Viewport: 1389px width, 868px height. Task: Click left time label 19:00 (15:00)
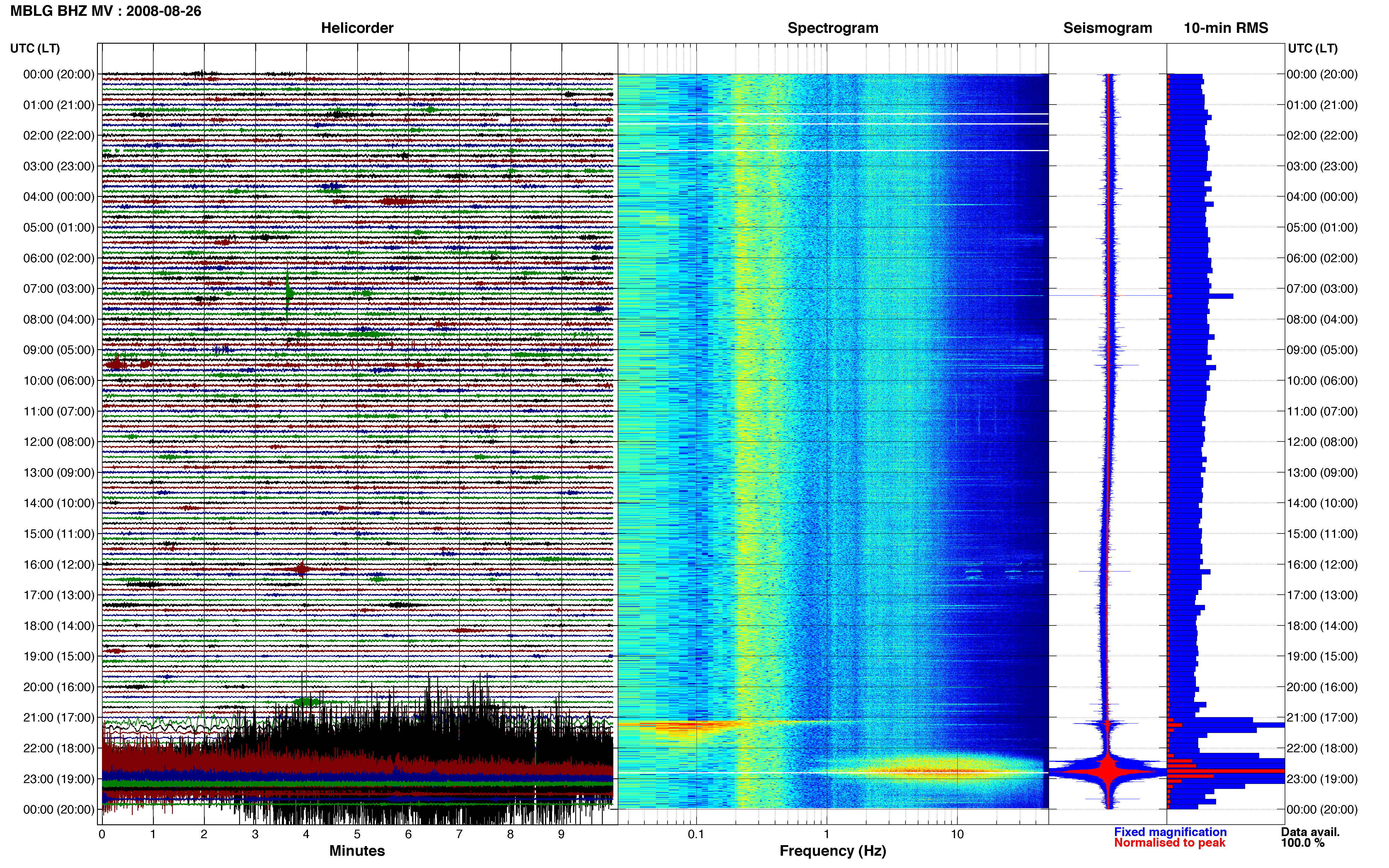pyautogui.click(x=59, y=656)
